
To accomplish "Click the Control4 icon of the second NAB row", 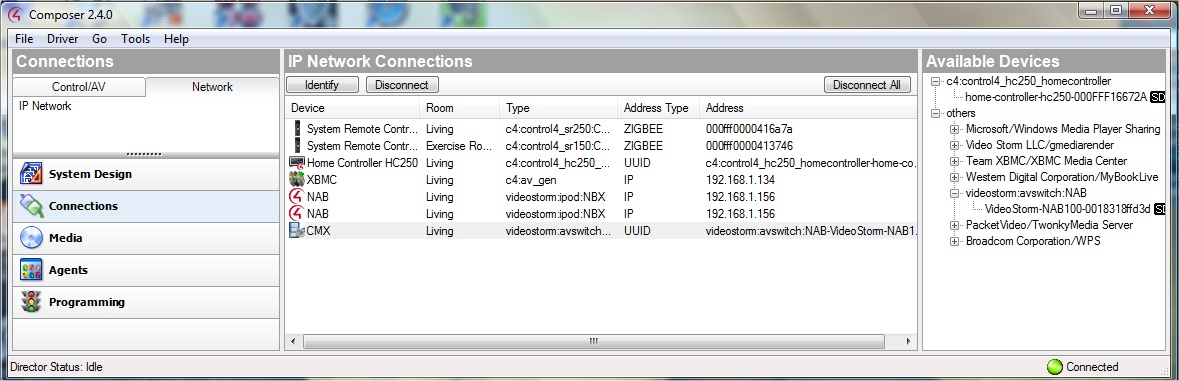I will [x=296, y=213].
